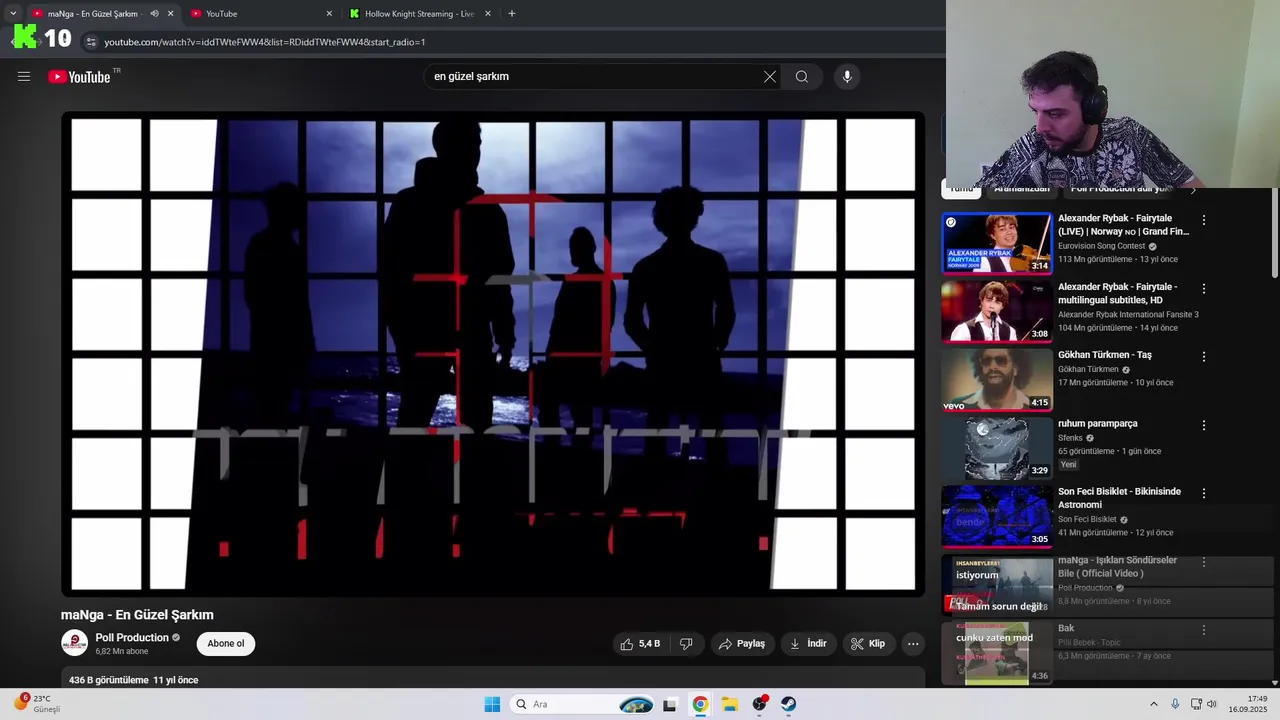Open maNga - Işıkları Söndürseler Bile title
1280x720 pixels.
click(1118, 567)
